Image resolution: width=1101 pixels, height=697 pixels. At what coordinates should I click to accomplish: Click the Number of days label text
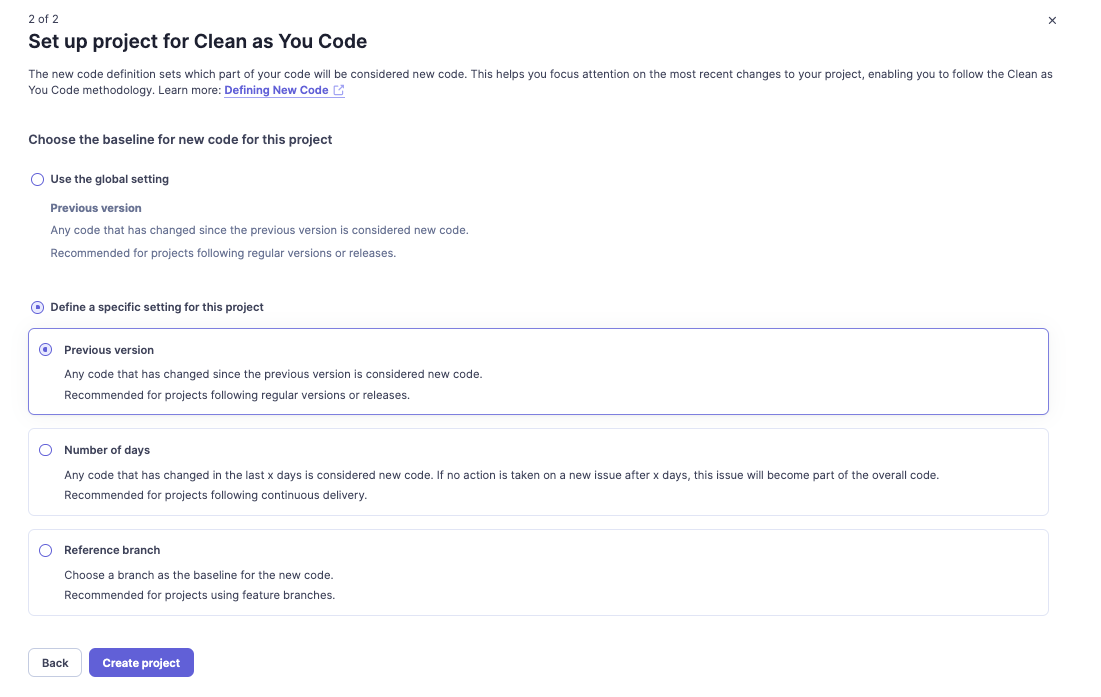(x=107, y=450)
